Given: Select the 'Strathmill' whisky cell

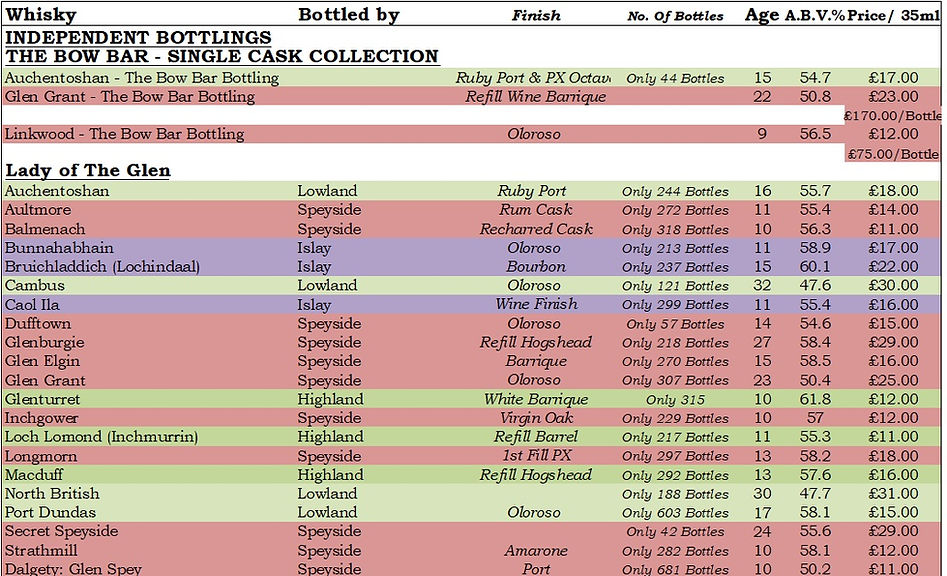Looking at the screenshot, I should click(x=41, y=550).
